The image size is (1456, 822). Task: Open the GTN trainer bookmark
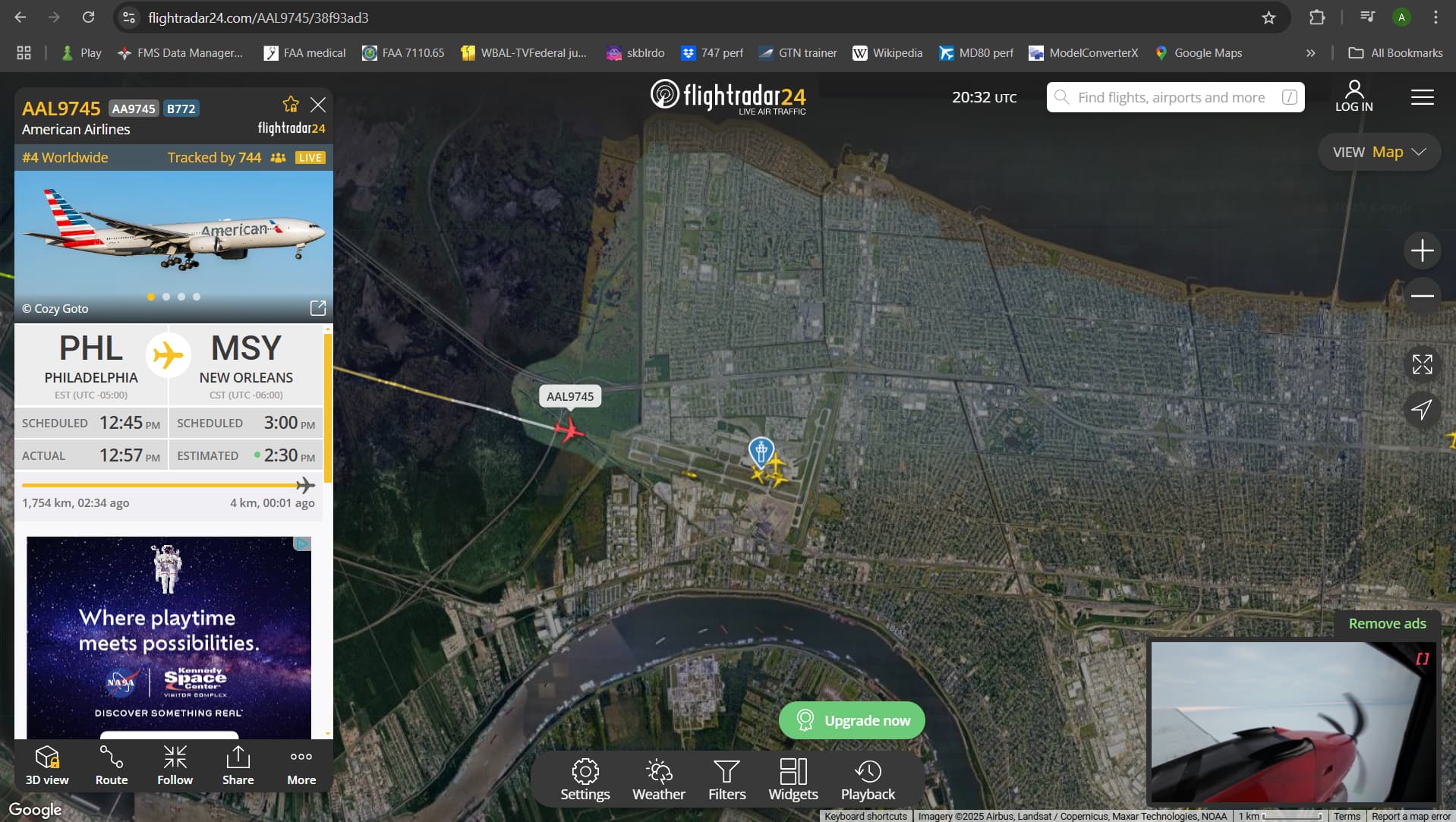click(x=798, y=52)
